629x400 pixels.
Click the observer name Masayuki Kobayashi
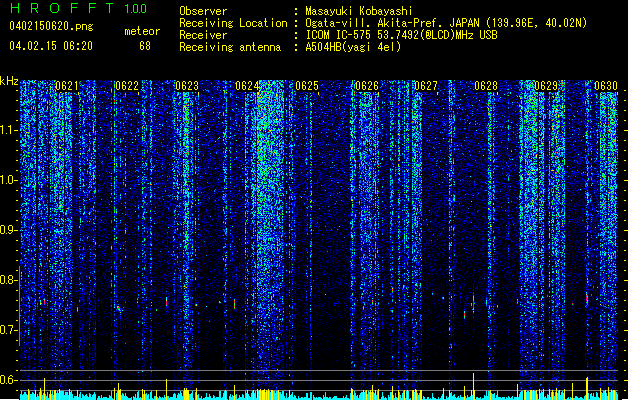[358, 11]
